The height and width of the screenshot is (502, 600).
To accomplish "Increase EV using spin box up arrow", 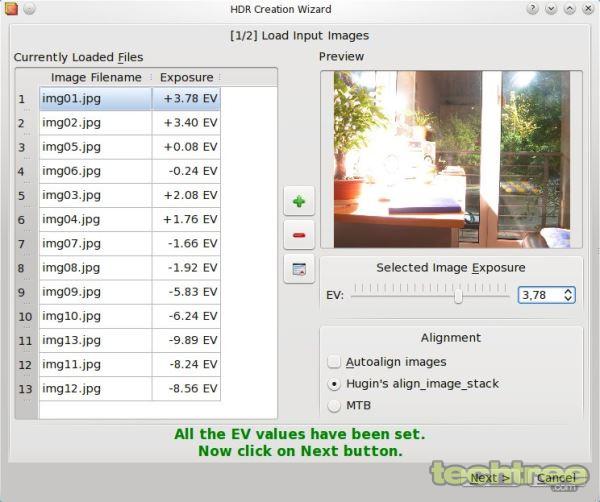I will [568, 291].
